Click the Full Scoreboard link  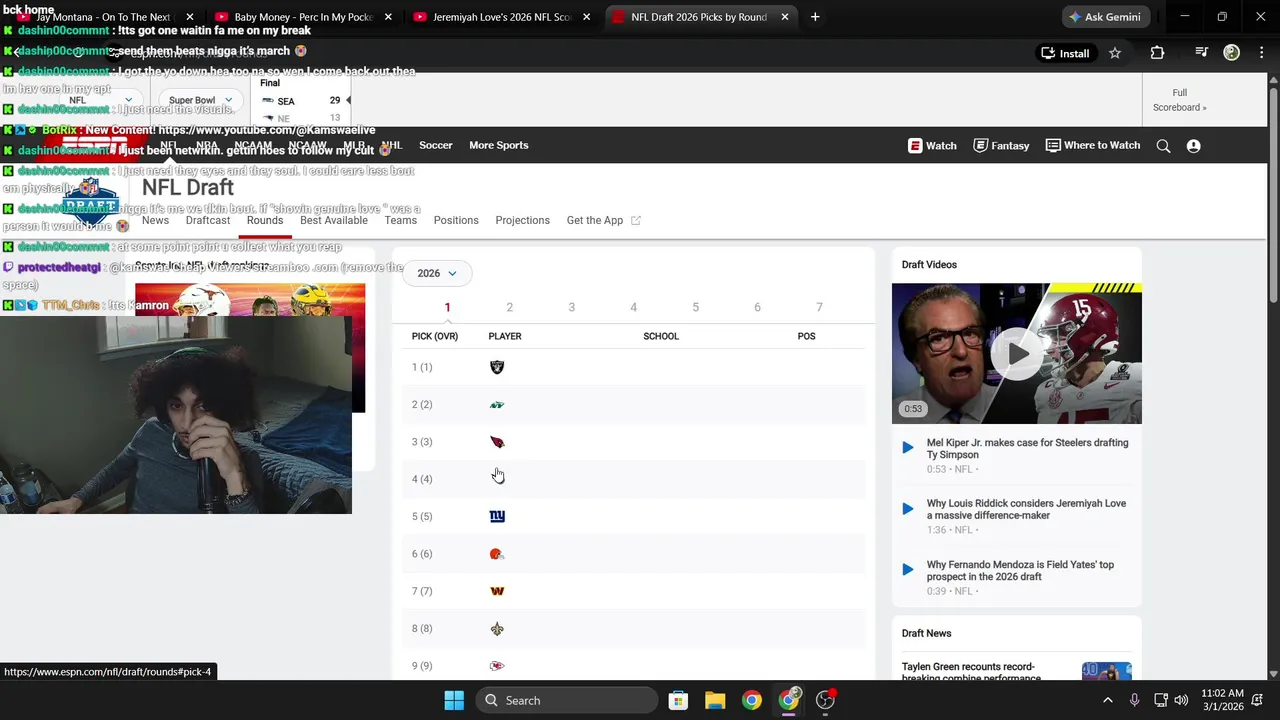click(x=1180, y=100)
